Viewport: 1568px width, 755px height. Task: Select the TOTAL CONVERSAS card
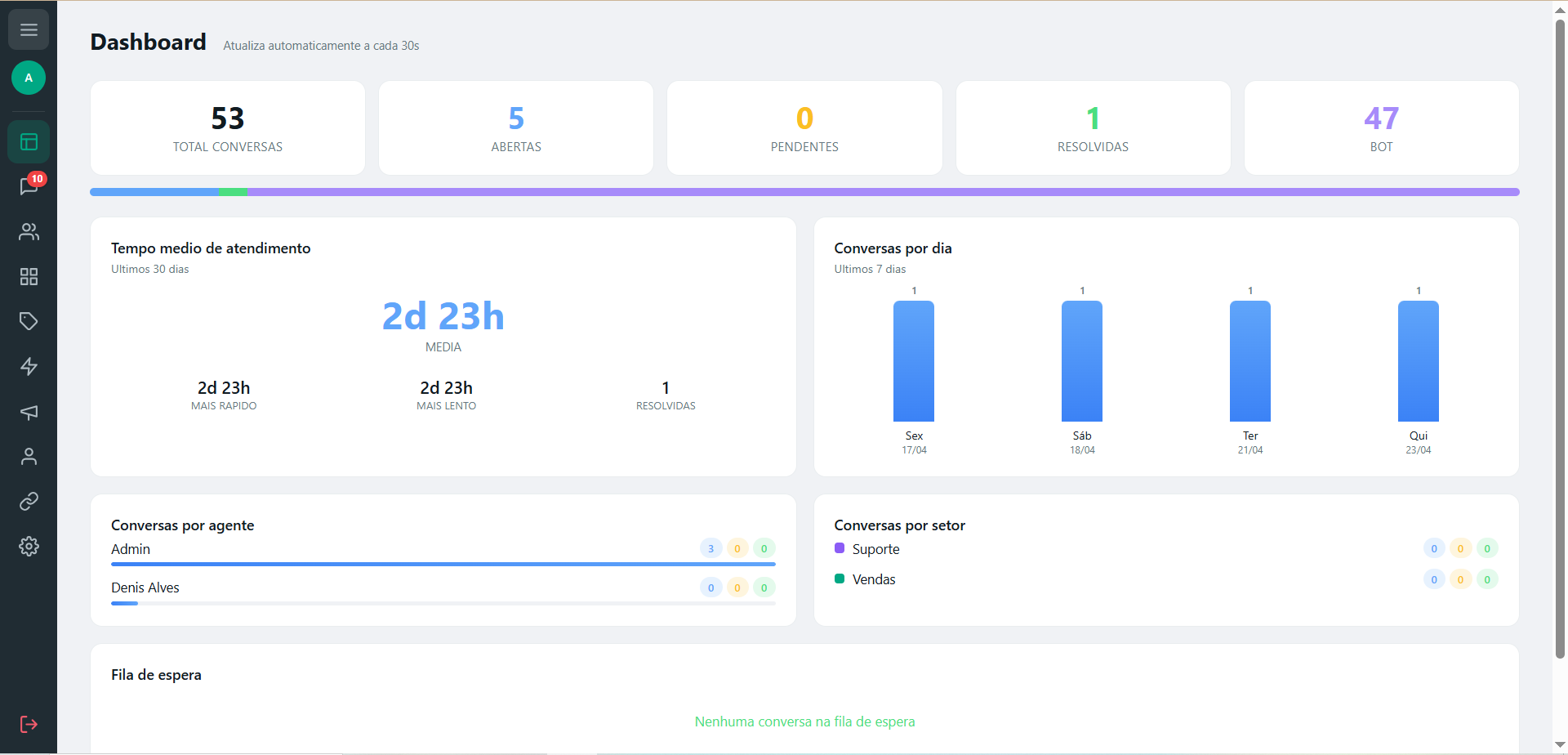[227, 127]
